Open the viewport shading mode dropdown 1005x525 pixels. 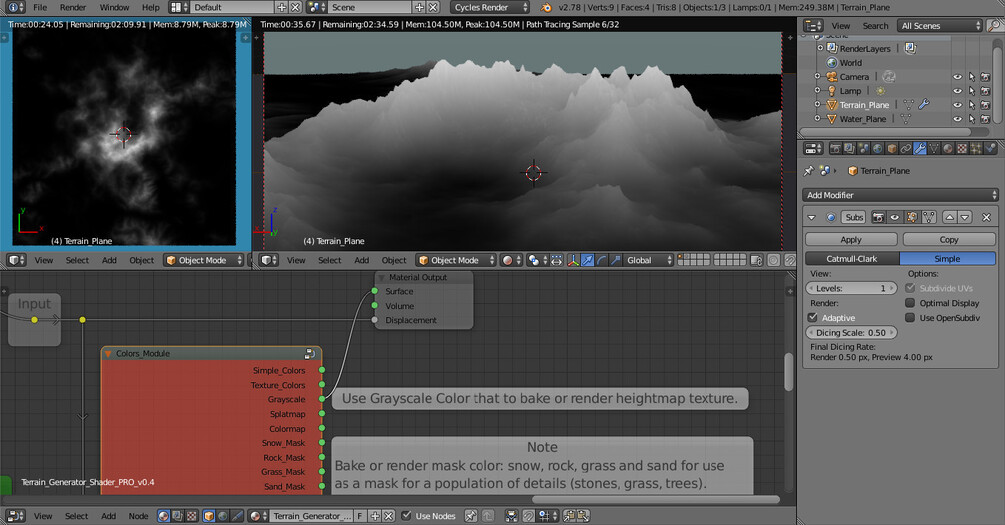pos(512,260)
